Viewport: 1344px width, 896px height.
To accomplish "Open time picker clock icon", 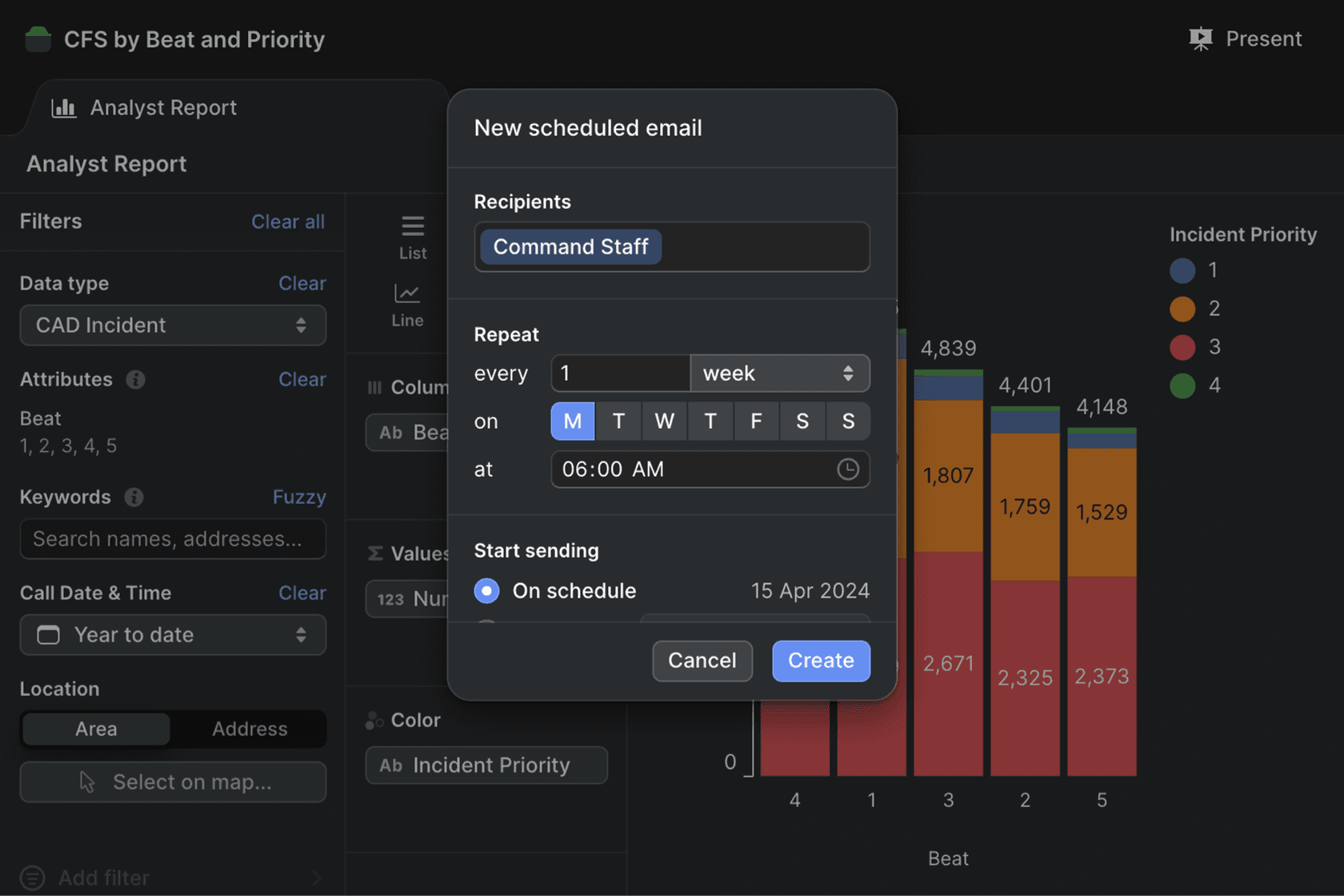I will [847, 469].
